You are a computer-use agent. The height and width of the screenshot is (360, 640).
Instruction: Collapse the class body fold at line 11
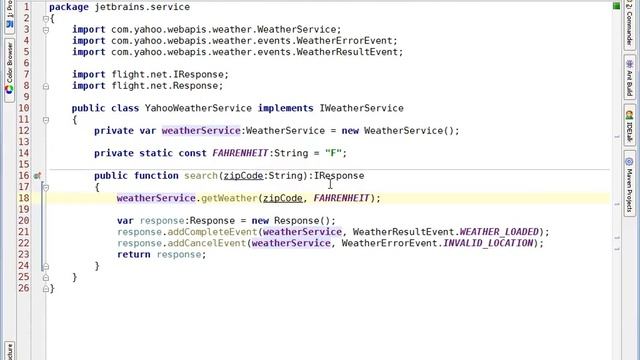[46, 120]
